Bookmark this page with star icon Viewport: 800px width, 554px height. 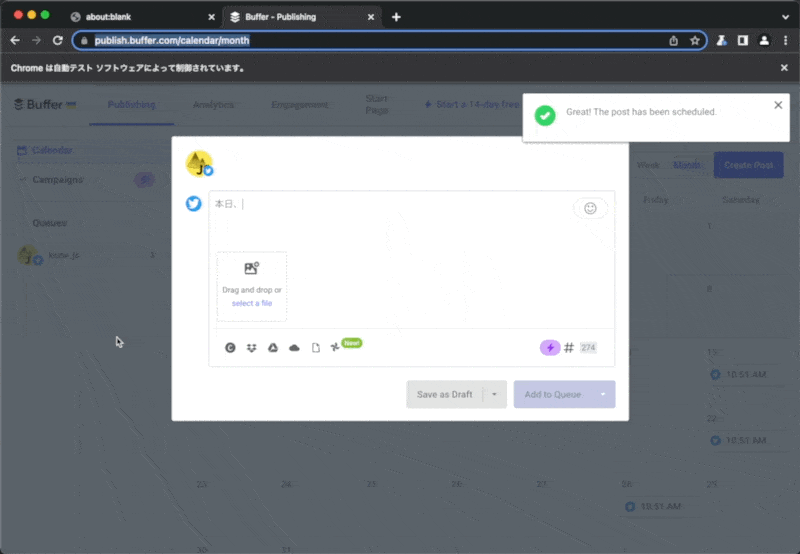[694, 41]
